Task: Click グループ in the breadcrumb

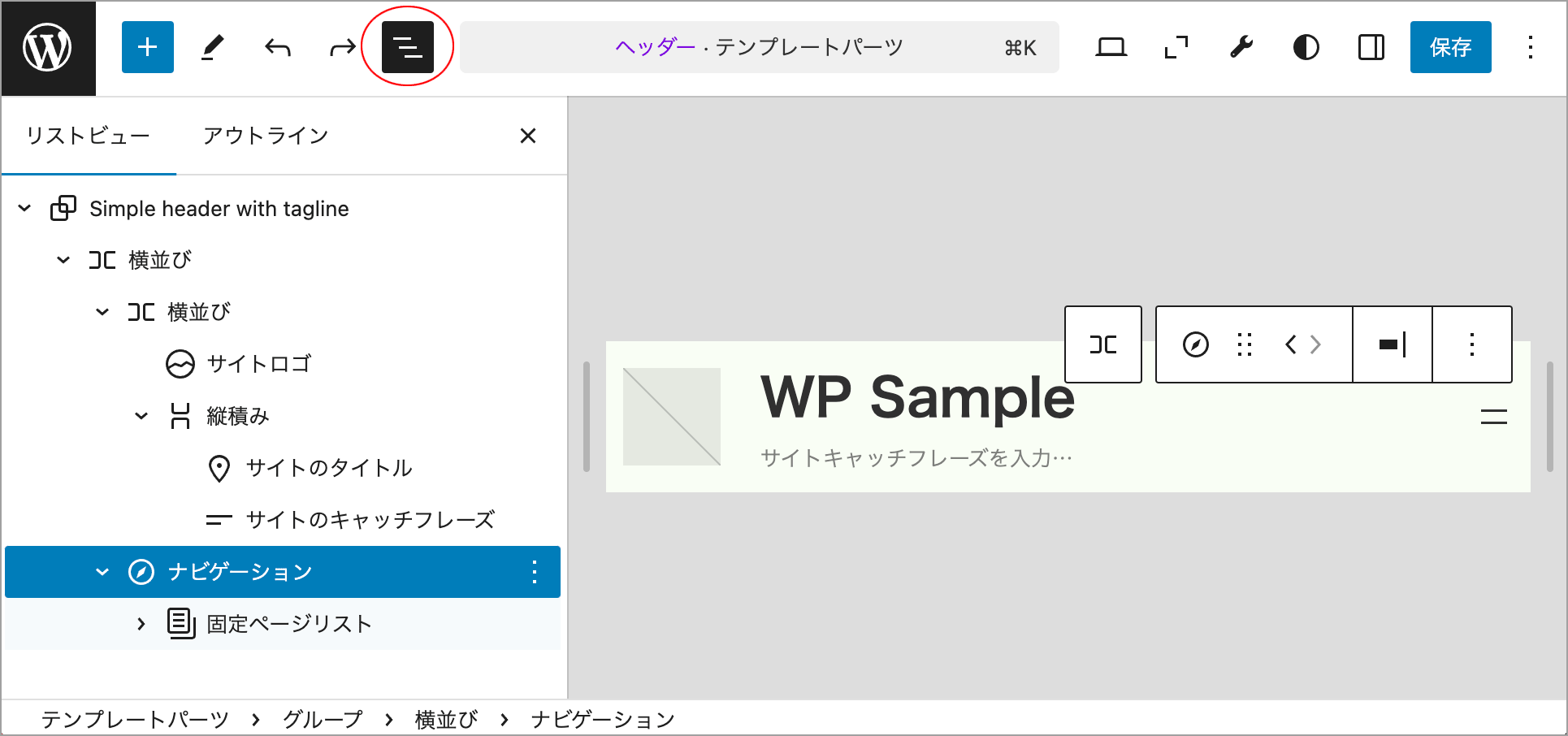Action: click(323, 720)
